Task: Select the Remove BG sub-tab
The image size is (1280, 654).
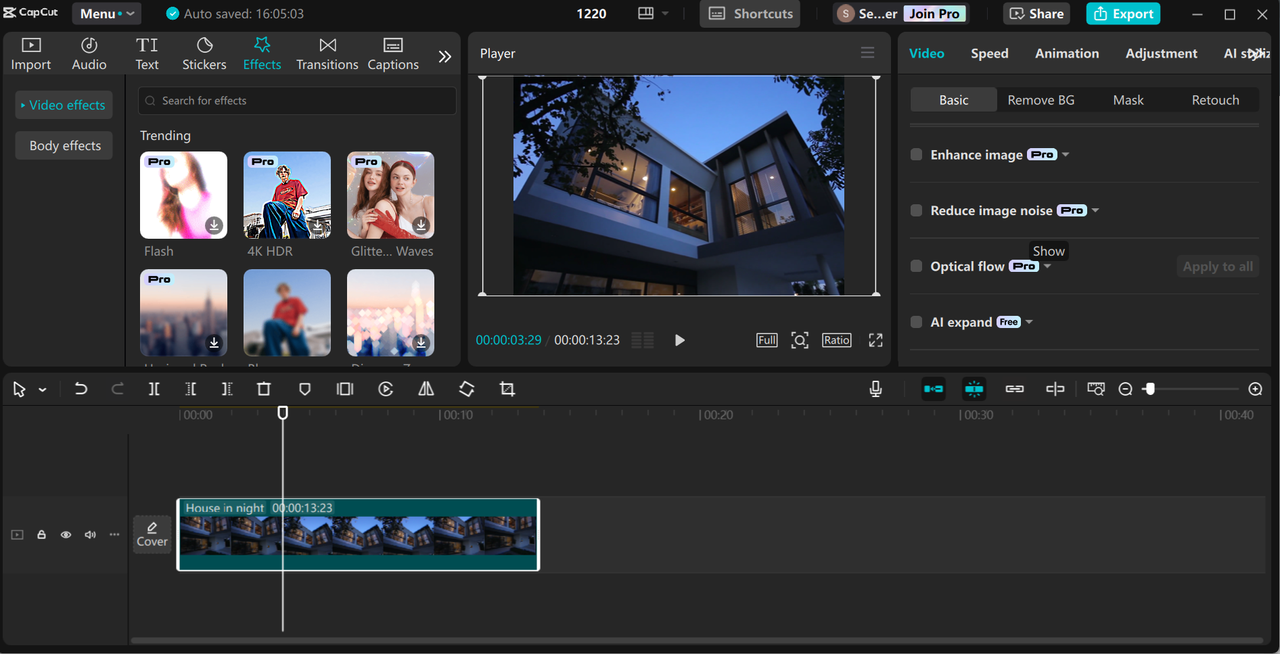Action: pos(1041,100)
